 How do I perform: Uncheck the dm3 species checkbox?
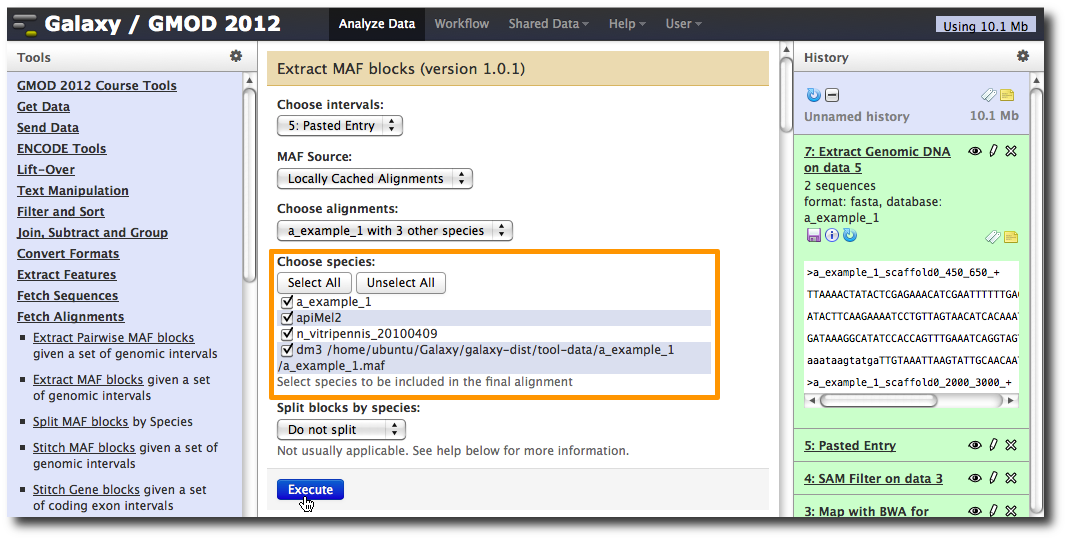pos(286,350)
